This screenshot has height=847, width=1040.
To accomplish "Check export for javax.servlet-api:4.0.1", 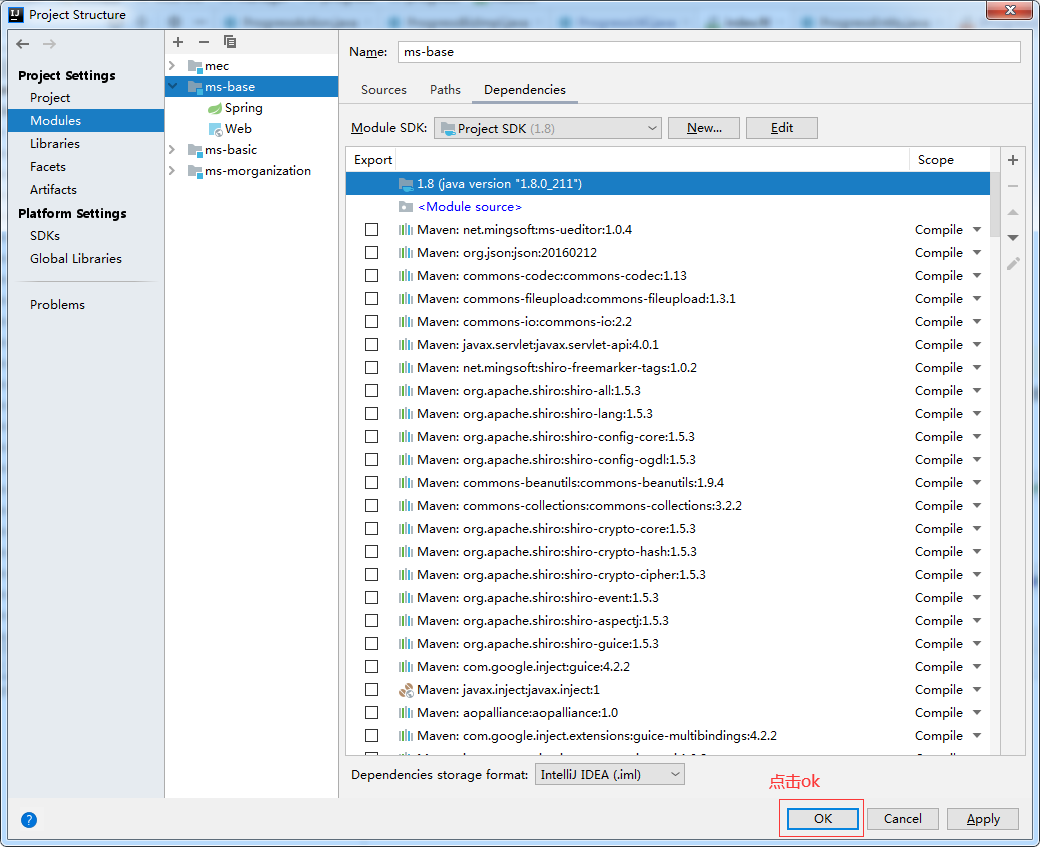I will click(371, 344).
